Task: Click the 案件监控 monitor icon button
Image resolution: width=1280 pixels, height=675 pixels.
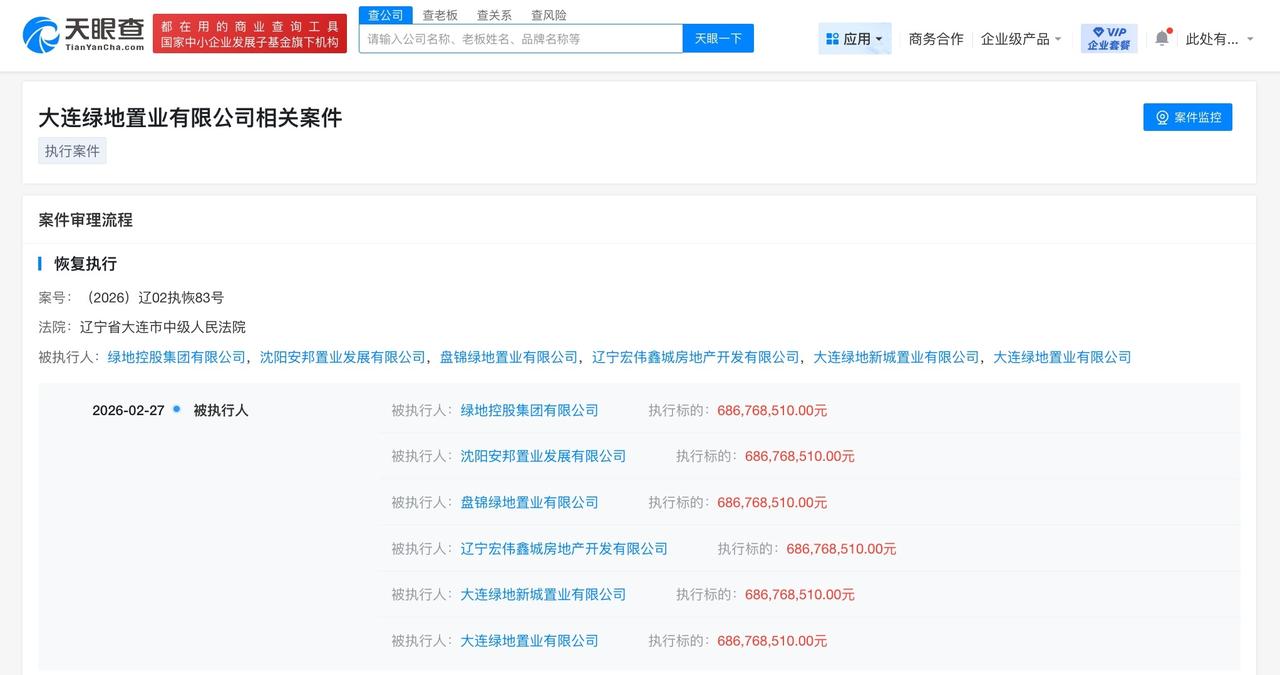Action: 1161,117
